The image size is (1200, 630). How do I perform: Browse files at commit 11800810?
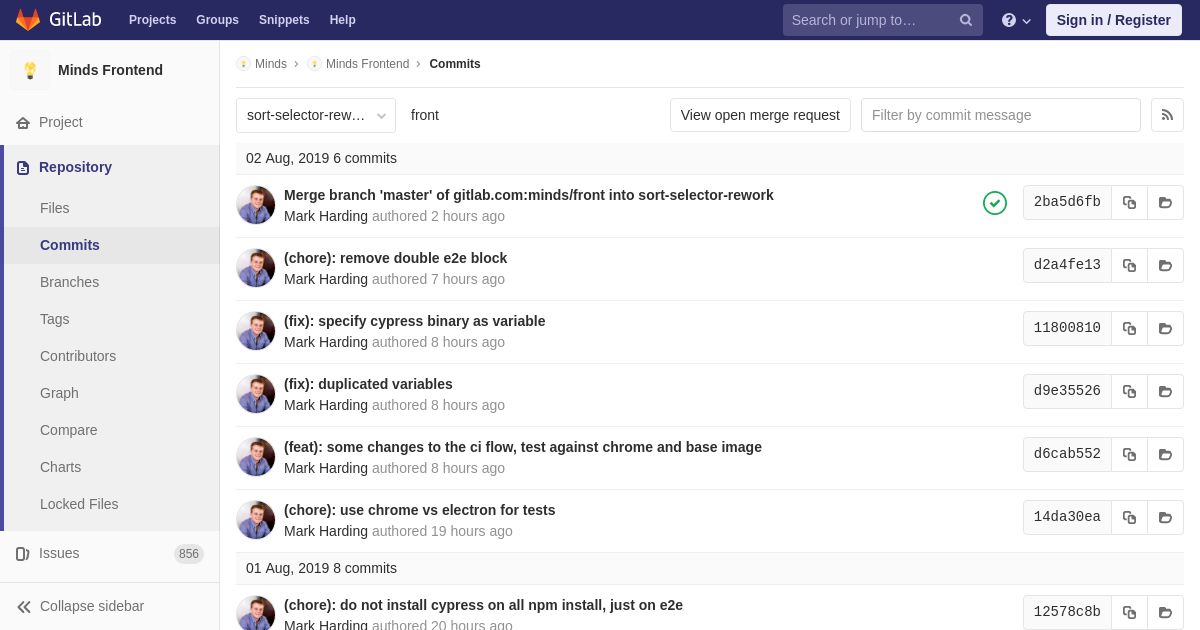tap(1165, 328)
